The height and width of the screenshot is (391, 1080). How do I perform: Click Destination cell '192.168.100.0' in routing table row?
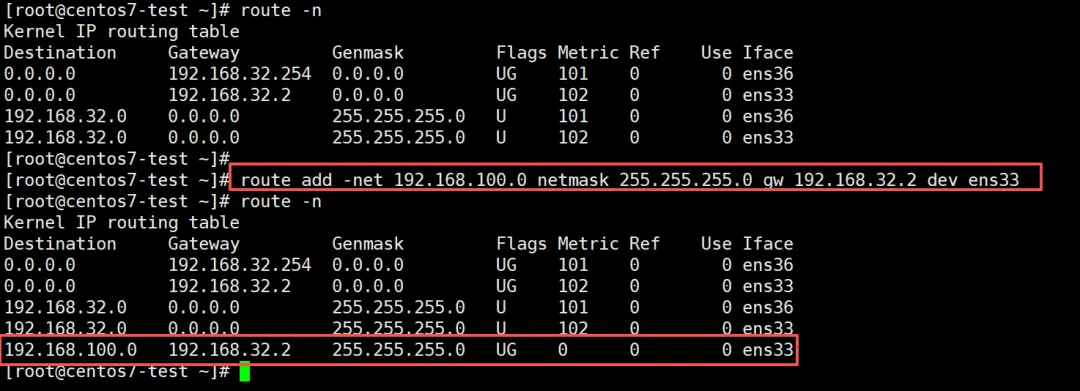(70, 350)
